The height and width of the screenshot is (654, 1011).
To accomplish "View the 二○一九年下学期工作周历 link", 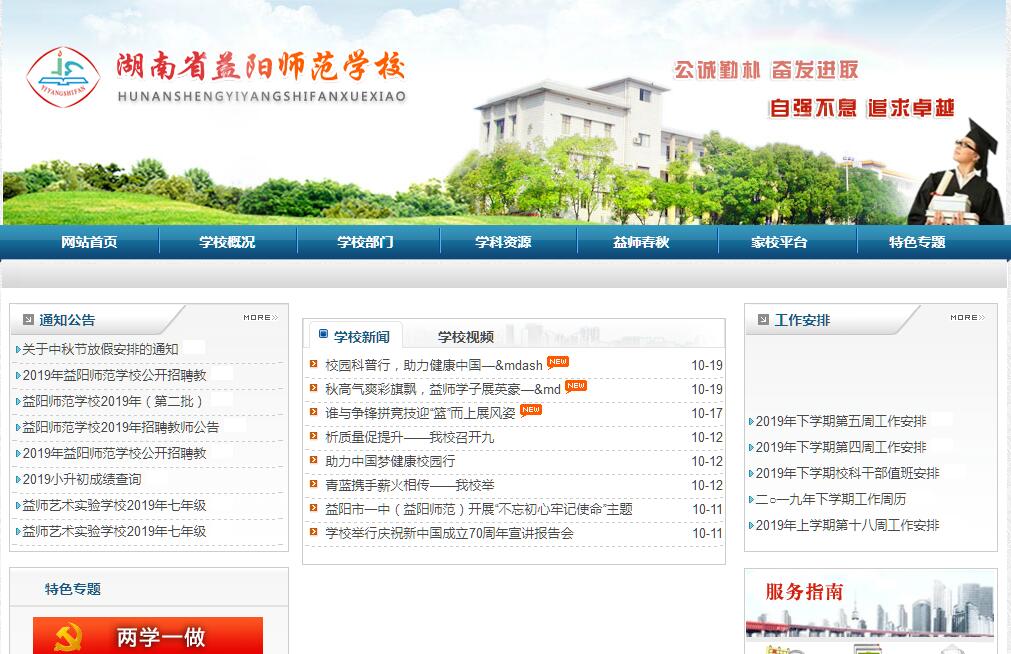I will [831, 499].
